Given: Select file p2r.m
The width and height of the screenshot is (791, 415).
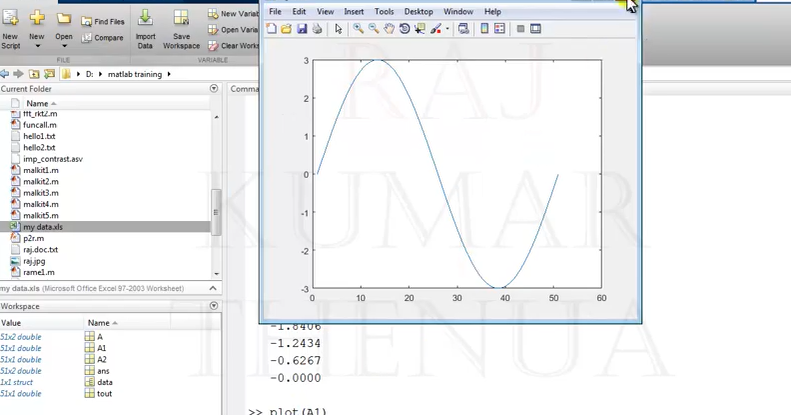Looking at the screenshot, I should point(33,238).
